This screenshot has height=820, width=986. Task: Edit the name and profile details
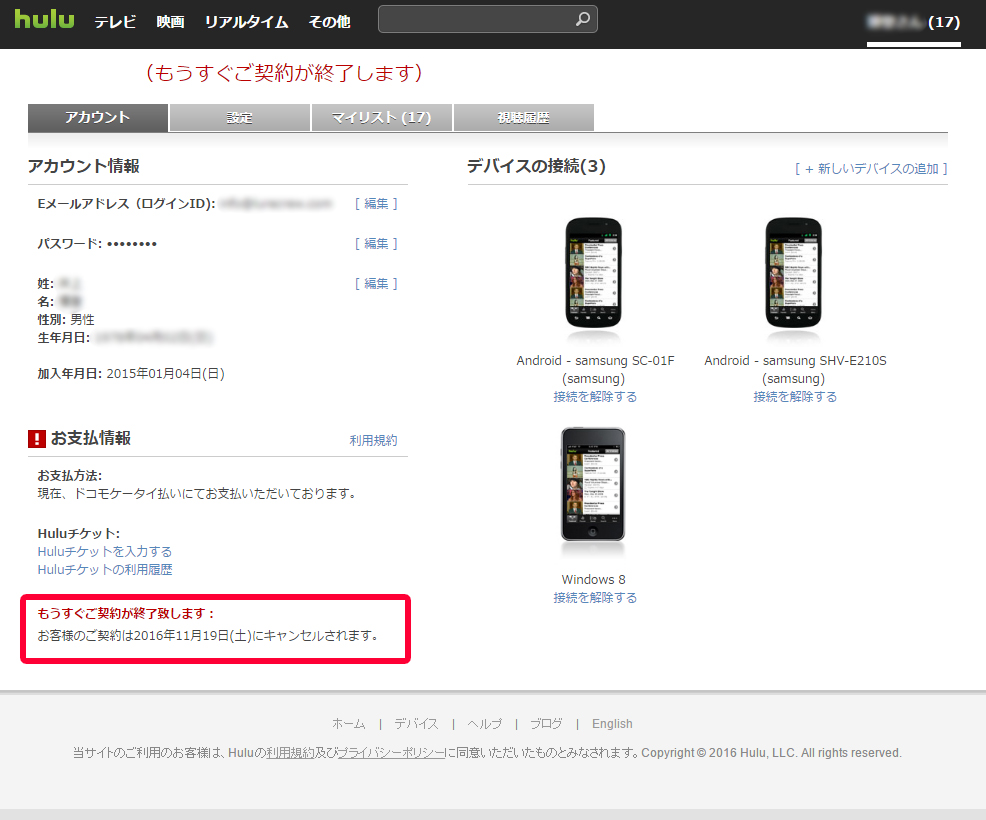[376, 284]
